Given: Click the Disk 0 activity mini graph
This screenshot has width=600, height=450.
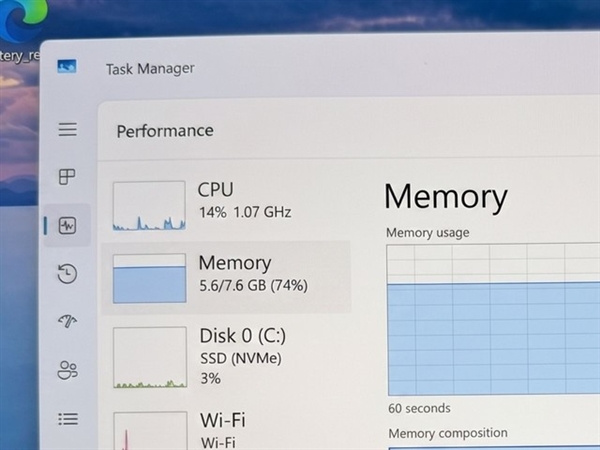Looking at the screenshot, I should [150, 357].
